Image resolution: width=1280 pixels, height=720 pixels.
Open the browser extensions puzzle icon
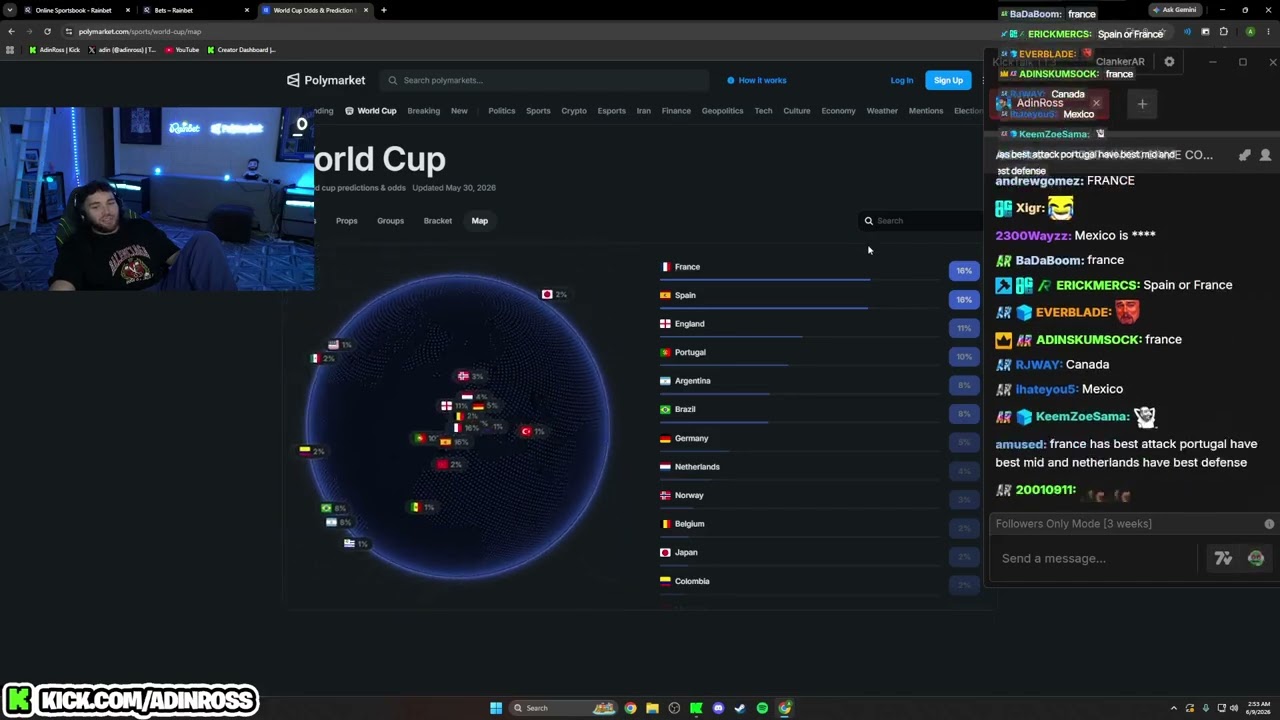(x=1223, y=31)
